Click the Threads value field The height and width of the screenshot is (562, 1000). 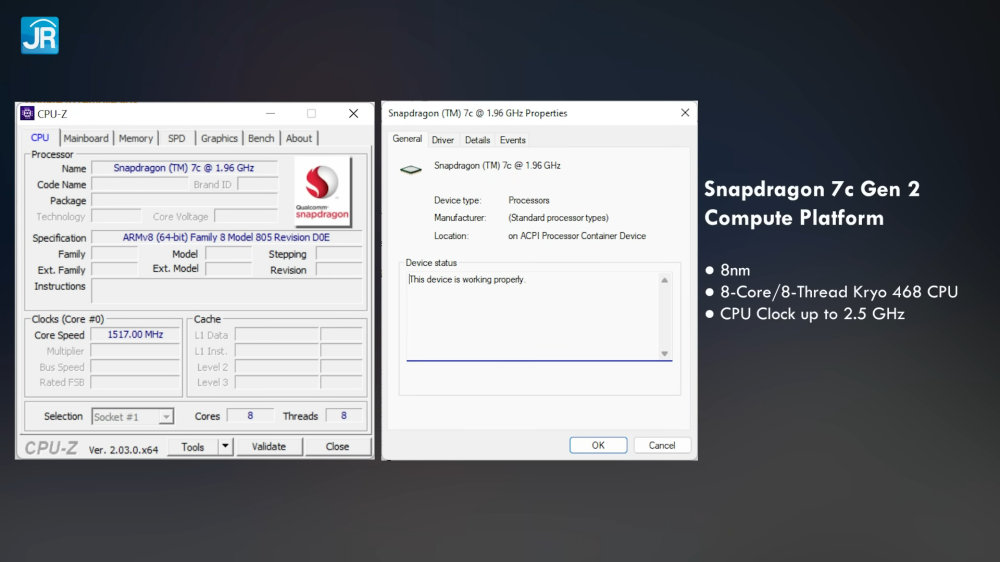tap(344, 416)
